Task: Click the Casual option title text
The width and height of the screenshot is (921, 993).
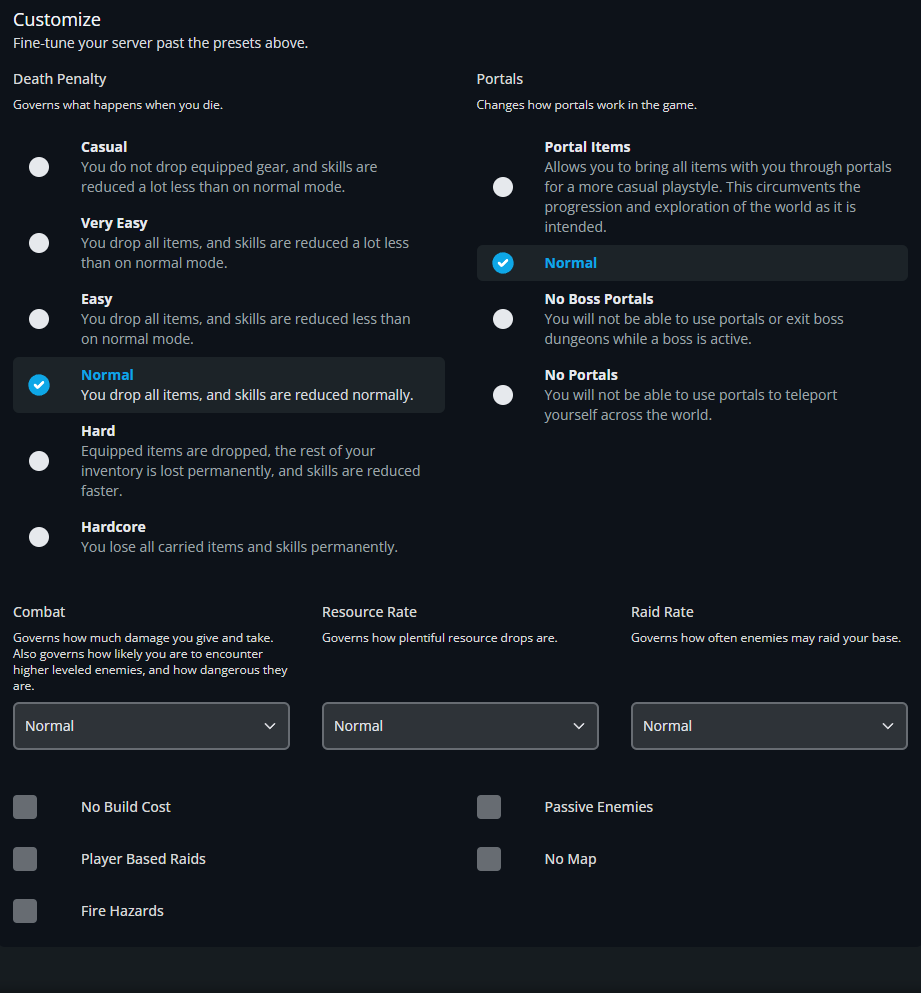Action: 104,147
